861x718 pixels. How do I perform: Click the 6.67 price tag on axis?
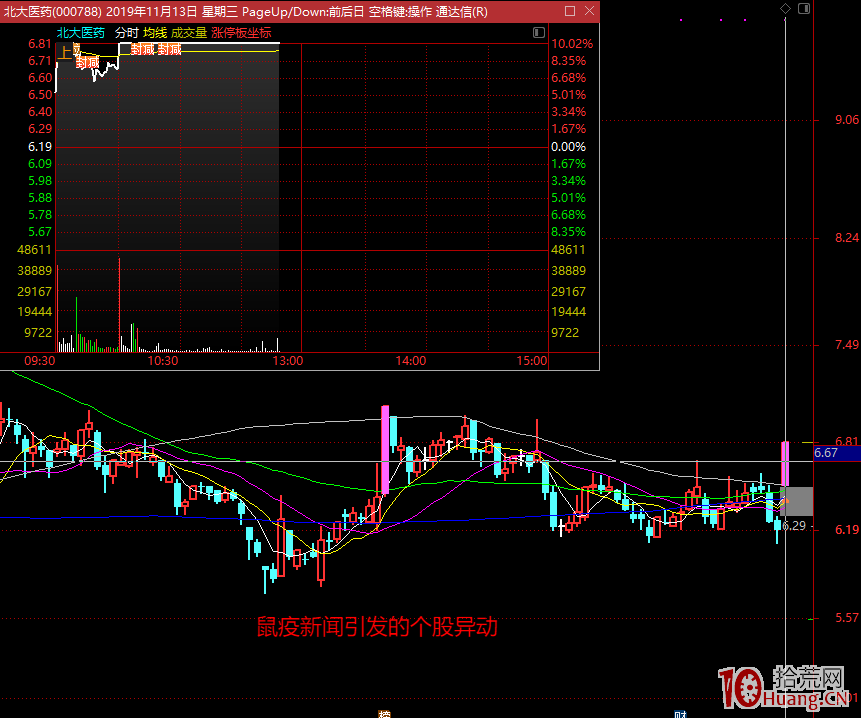point(826,453)
